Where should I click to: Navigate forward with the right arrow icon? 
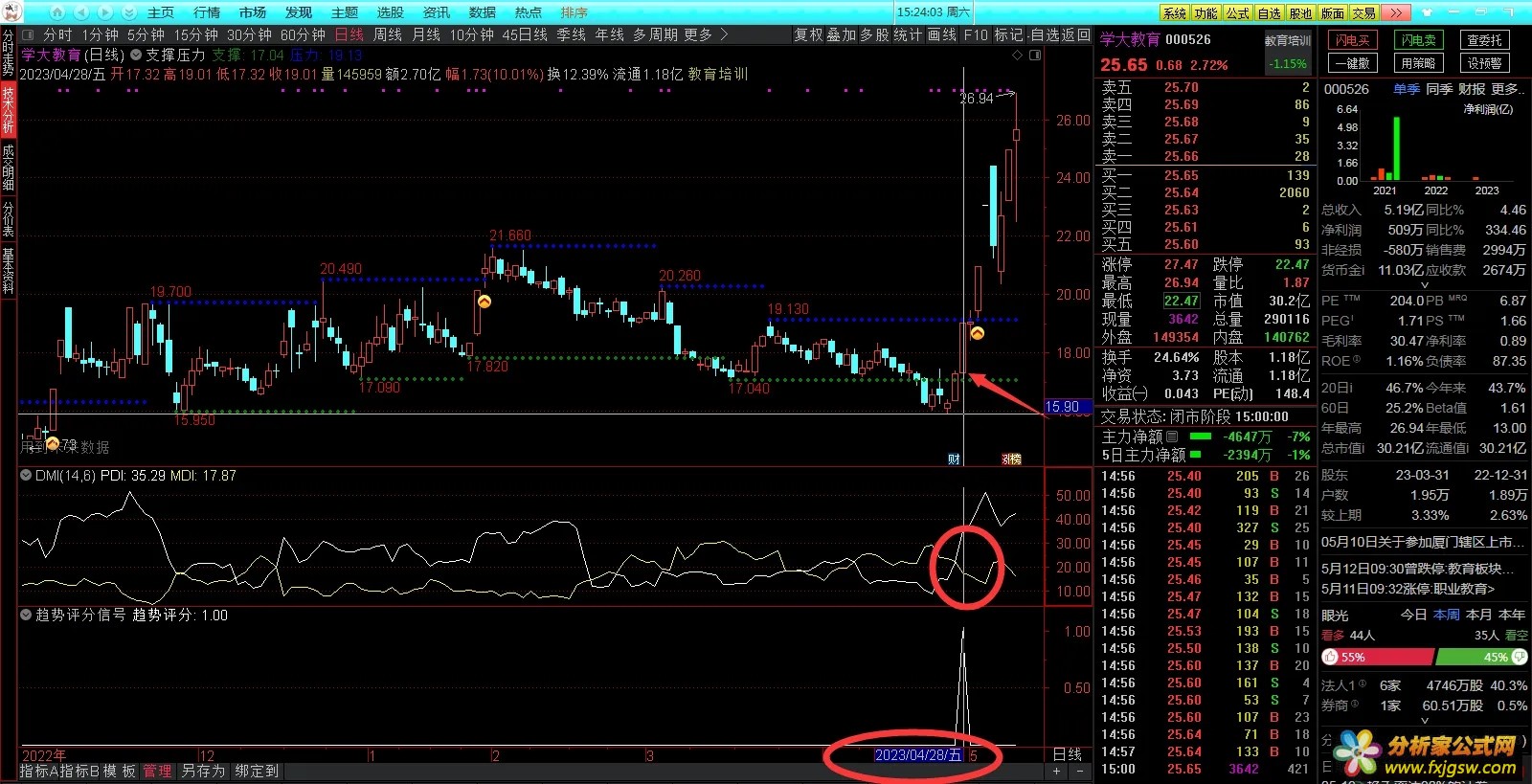click(105, 12)
